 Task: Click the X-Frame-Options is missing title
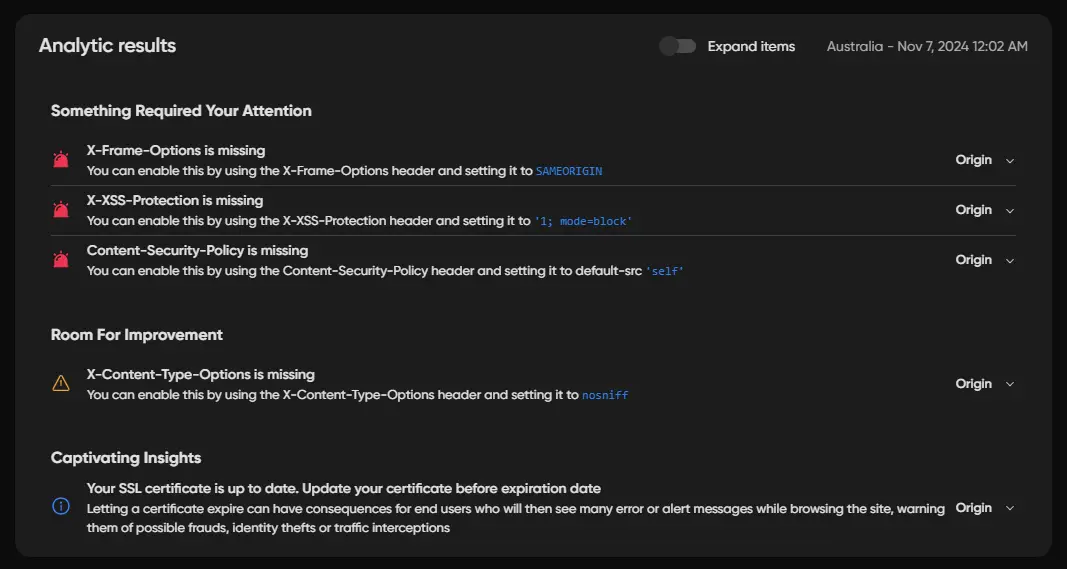point(176,150)
